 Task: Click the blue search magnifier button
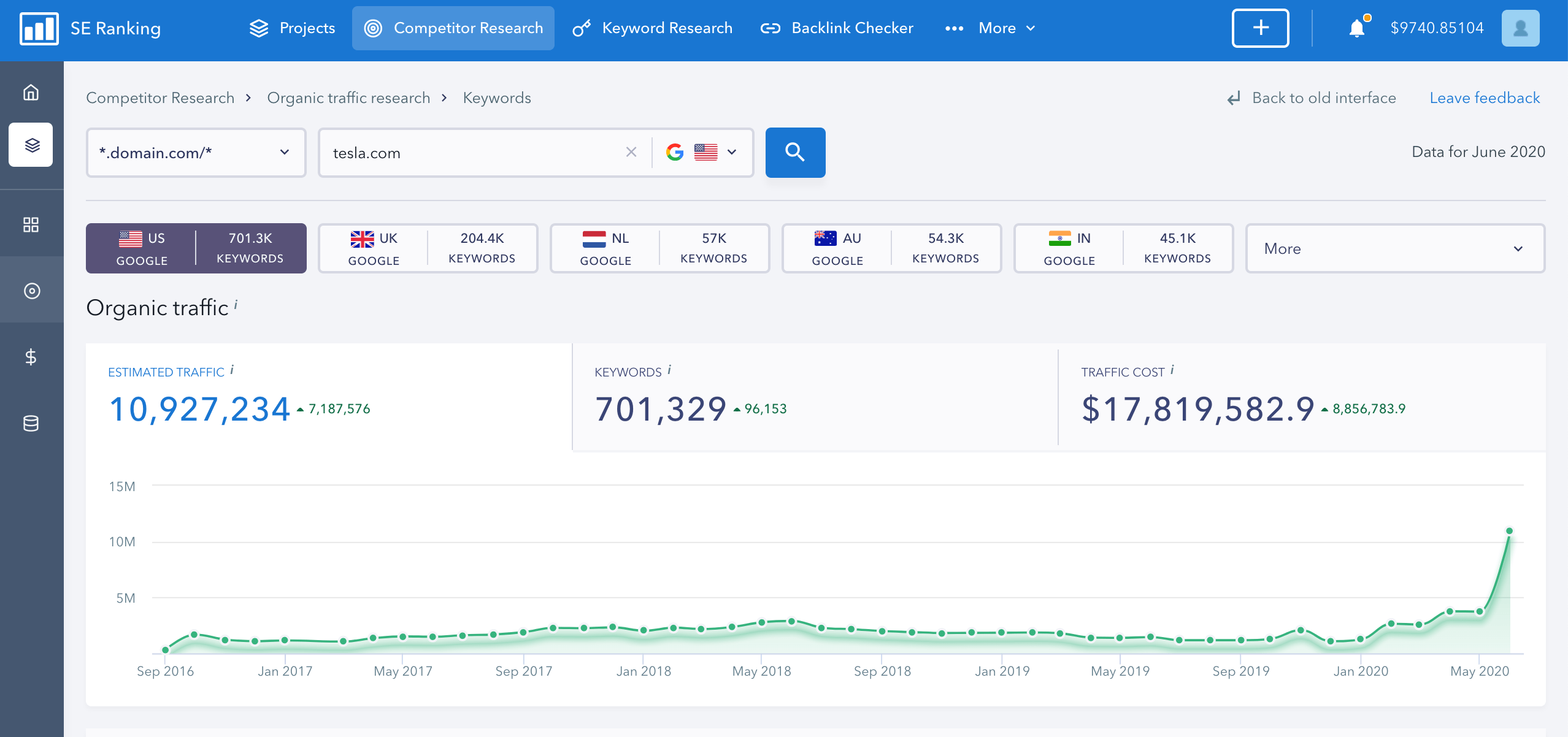(x=795, y=152)
